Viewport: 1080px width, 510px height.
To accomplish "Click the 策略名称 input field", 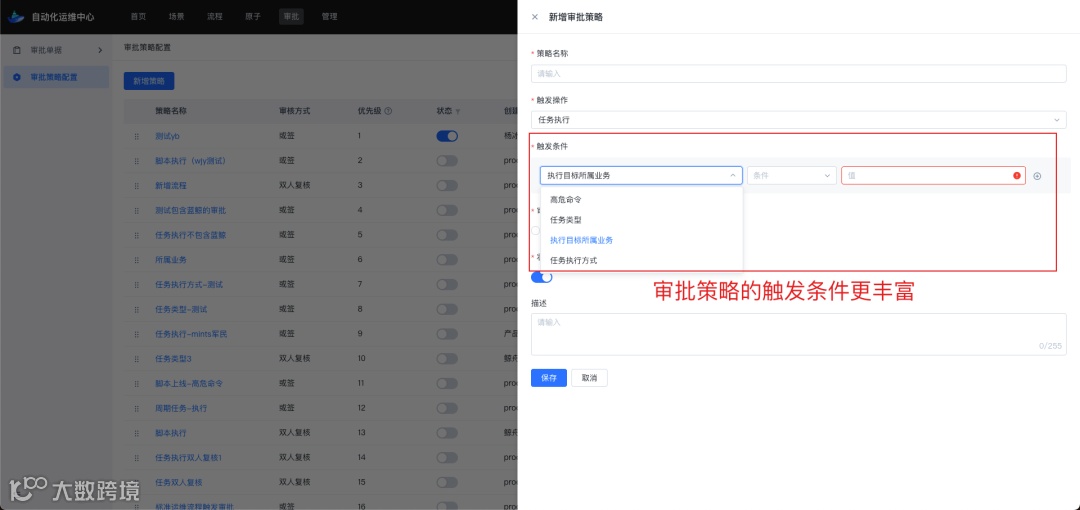I will pyautogui.click(x=798, y=74).
